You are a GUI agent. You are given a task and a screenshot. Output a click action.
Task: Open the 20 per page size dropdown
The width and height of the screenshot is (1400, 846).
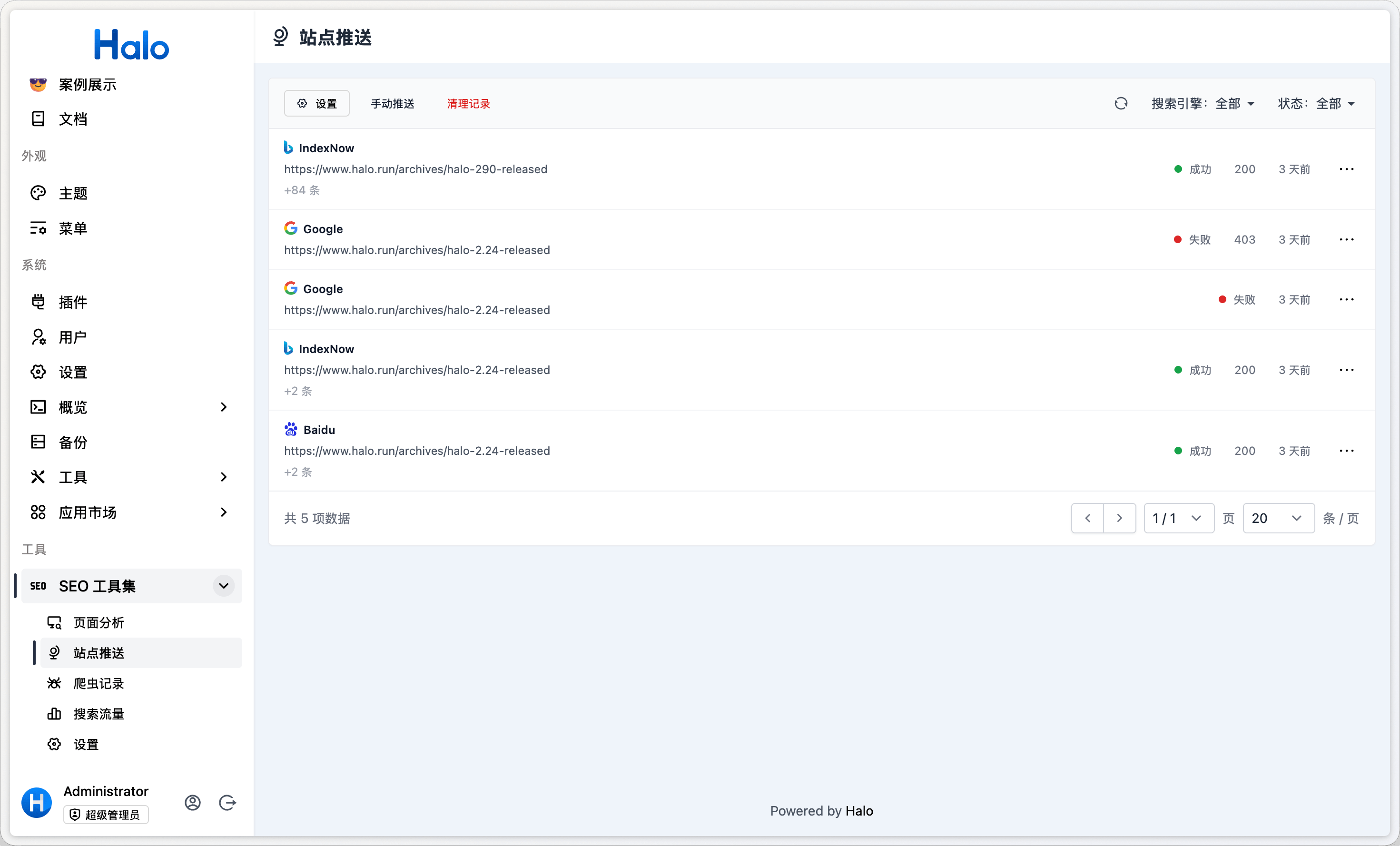point(1277,518)
